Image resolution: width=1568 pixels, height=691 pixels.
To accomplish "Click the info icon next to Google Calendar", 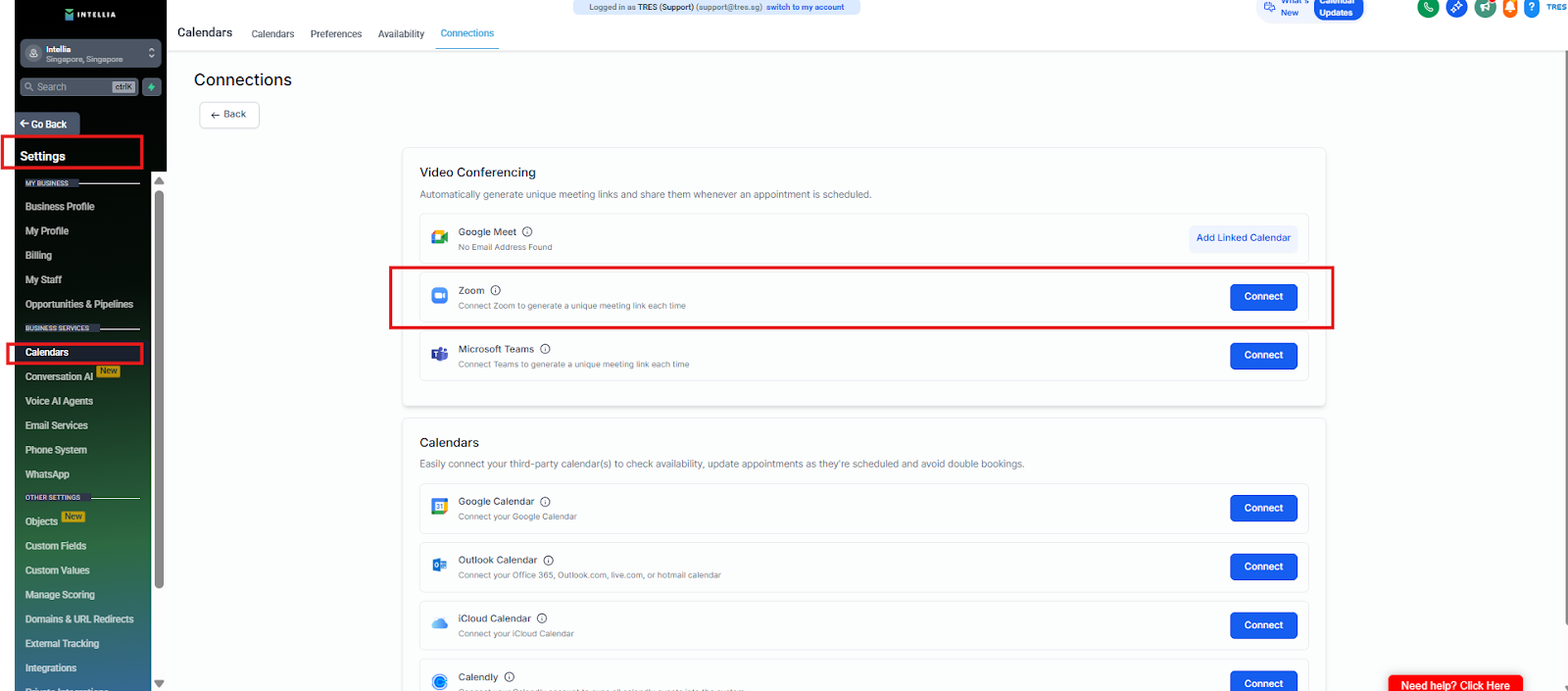I will coord(546,502).
